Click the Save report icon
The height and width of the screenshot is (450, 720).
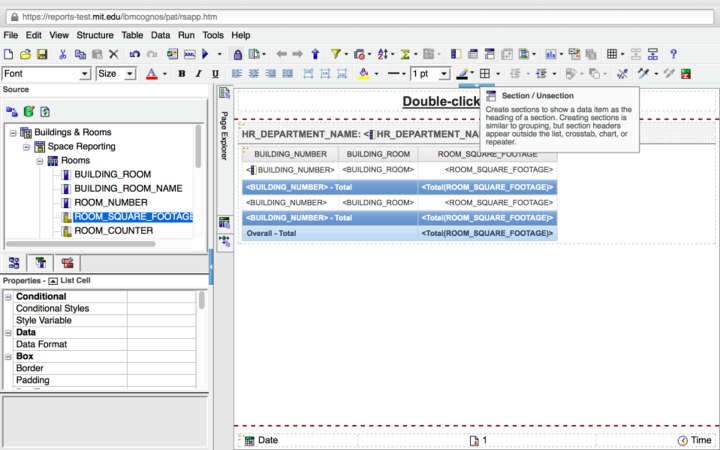point(42,54)
